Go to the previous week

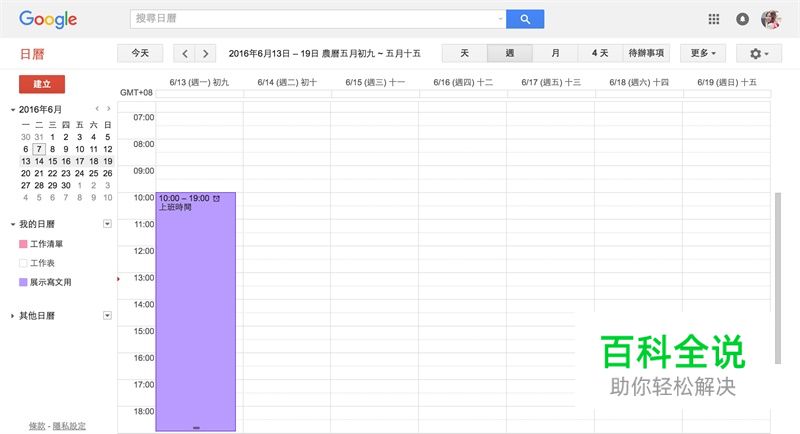185,54
